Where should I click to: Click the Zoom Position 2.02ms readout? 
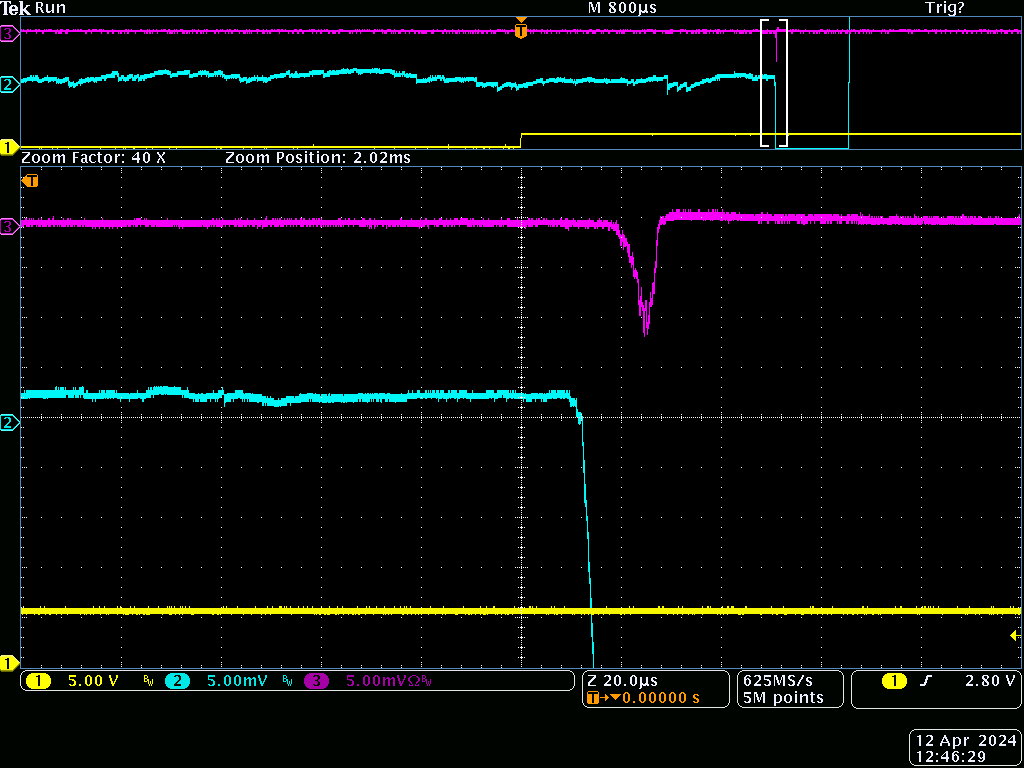click(317, 158)
